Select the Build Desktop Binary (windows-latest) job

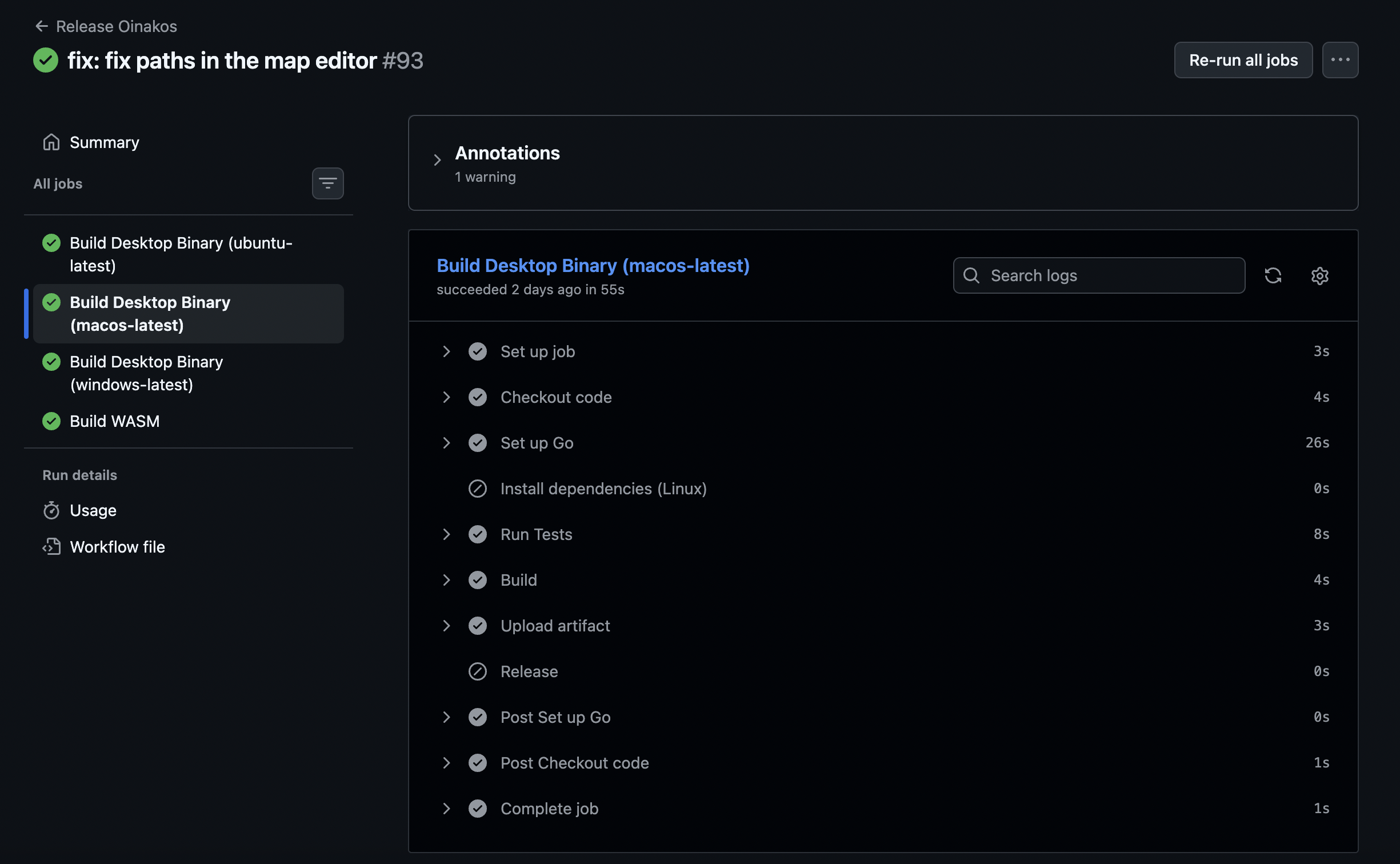pyautogui.click(x=146, y=373)
